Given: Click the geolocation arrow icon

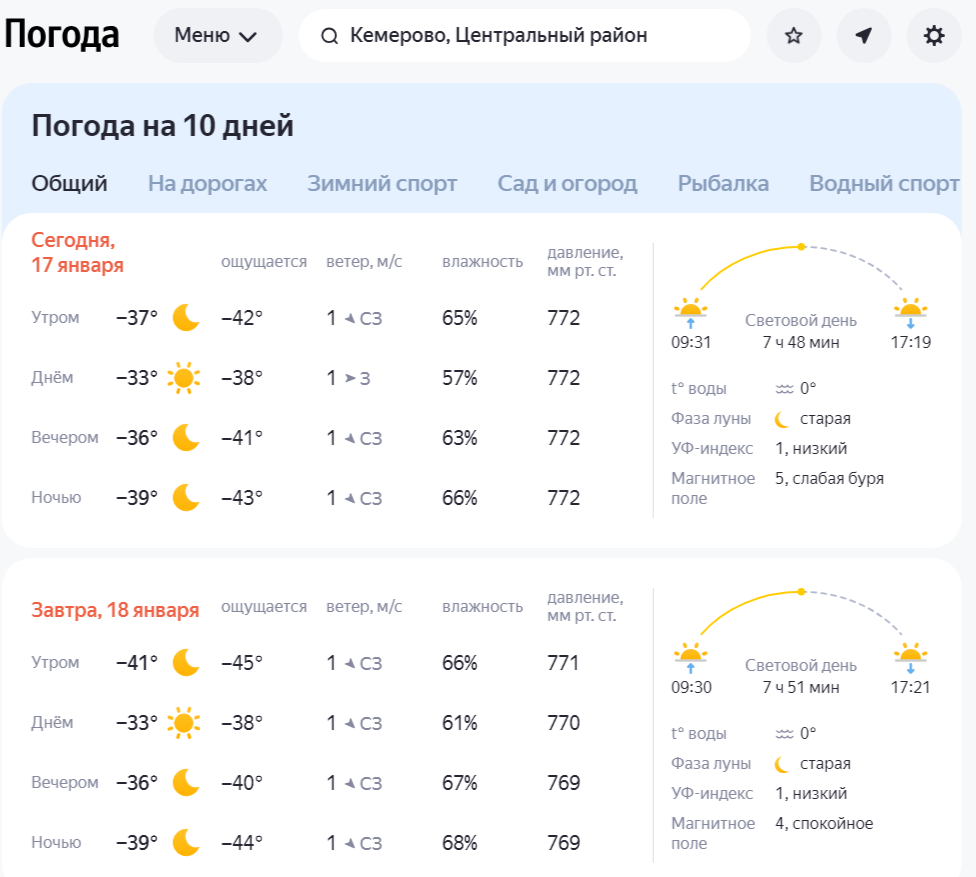Looking at the screenshot, I should point(863,35).
